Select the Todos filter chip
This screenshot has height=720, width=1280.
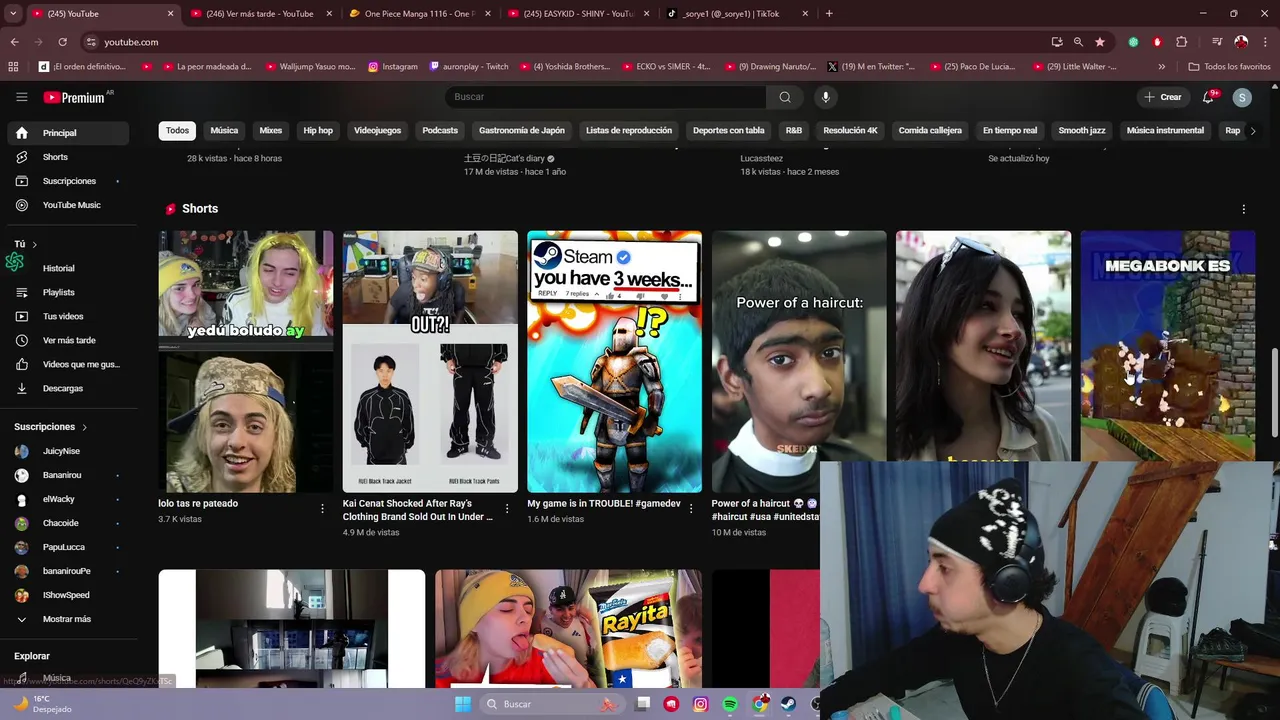tap(177, 131)
